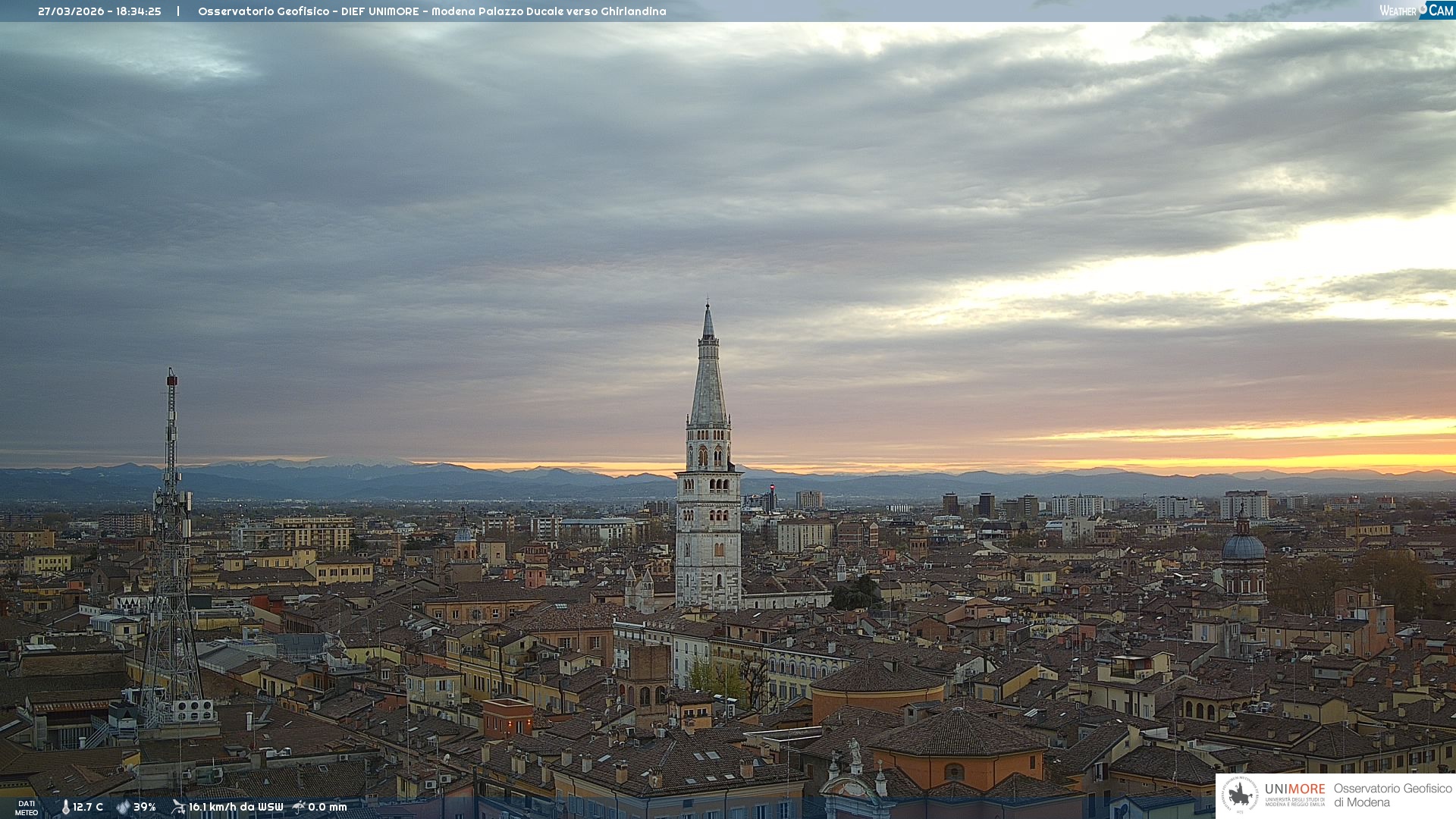1456x819 pixels.
Task: Click the WeatherCam camera lens icon
Action: 1423,8
